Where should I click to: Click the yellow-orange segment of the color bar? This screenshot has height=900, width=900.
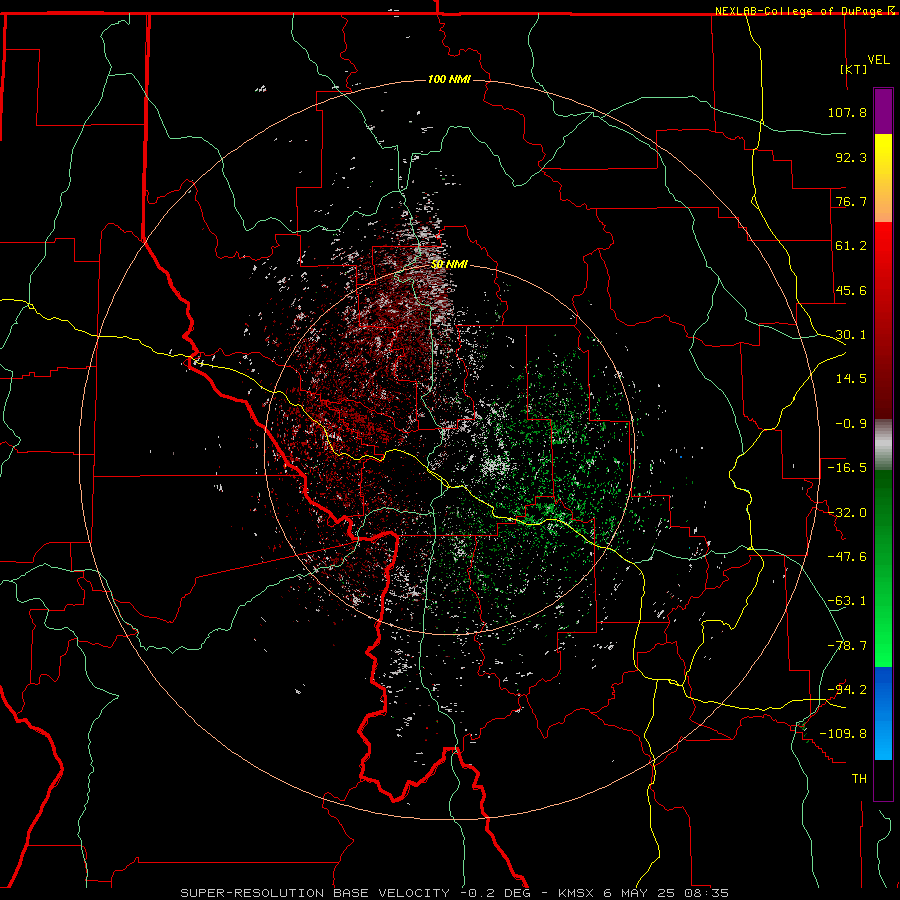(883, 178)
